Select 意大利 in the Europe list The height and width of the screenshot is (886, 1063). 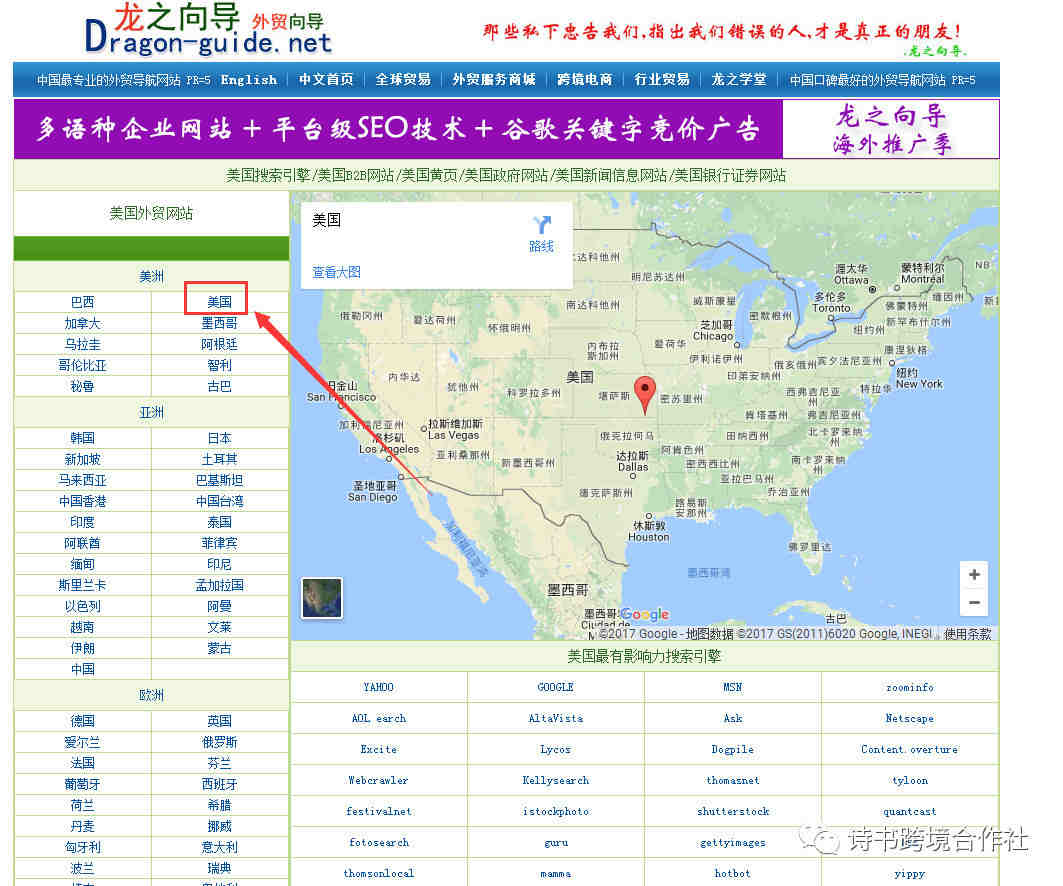pyautogui.click(x=219, y=847)
